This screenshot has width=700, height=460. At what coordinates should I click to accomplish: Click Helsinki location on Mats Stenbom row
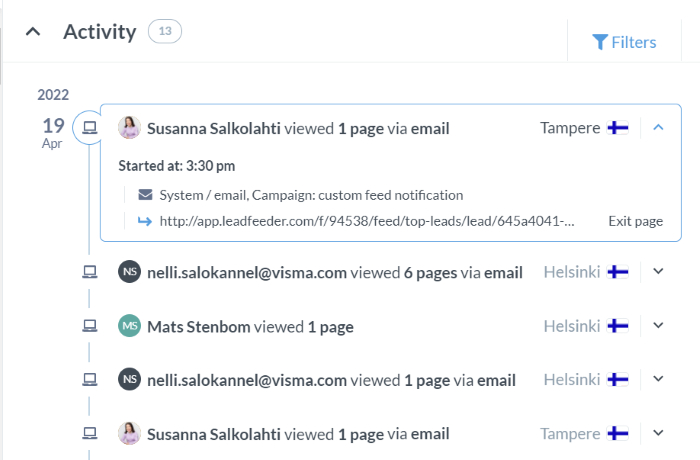click(x=572, y=326)
